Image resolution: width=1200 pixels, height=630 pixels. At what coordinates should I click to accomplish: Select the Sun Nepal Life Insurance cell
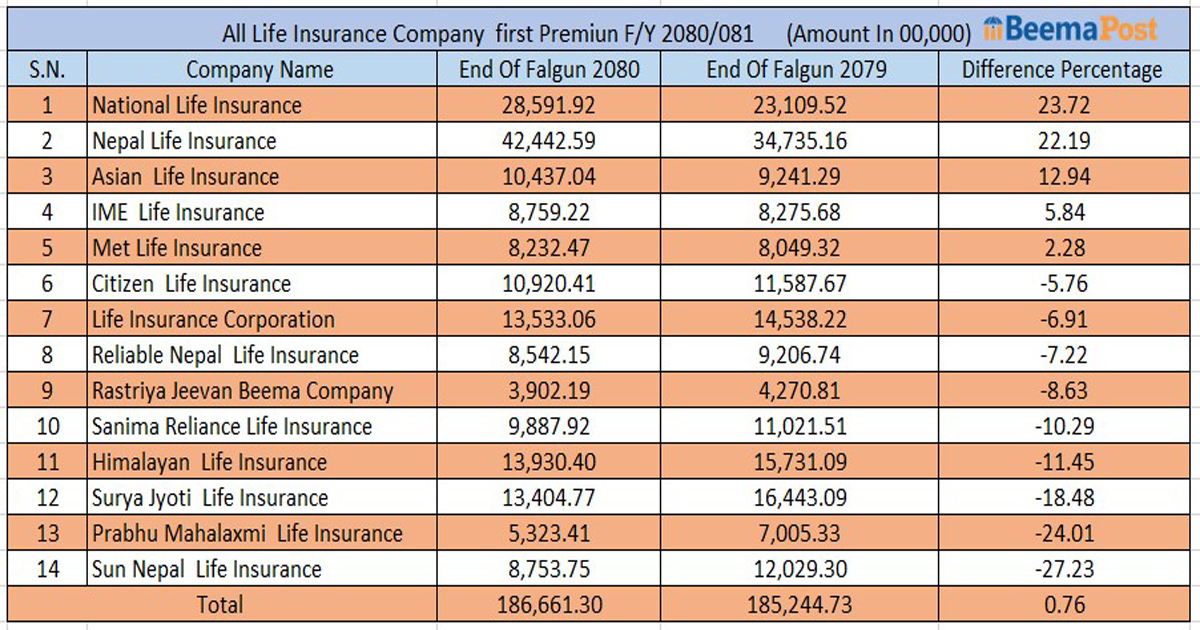207,569
